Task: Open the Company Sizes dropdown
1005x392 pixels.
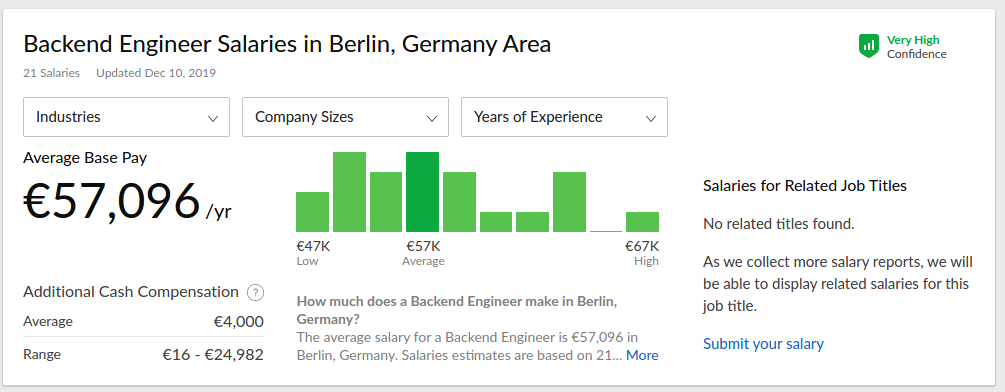Action: pos(345,117)
